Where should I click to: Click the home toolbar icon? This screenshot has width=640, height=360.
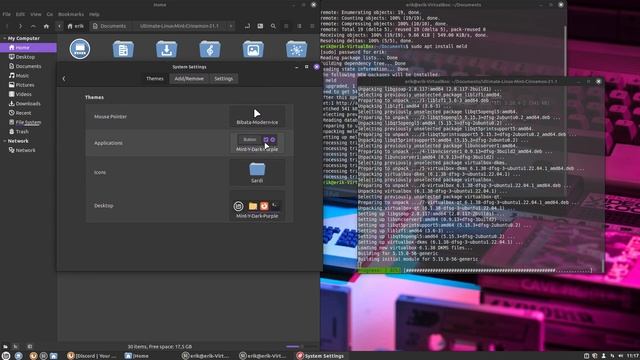pos(46,26)
